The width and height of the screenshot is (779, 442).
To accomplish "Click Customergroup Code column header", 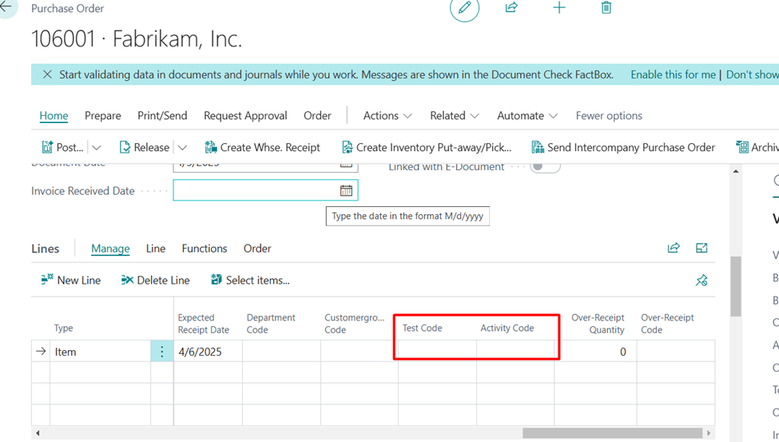I will [354, 323].
